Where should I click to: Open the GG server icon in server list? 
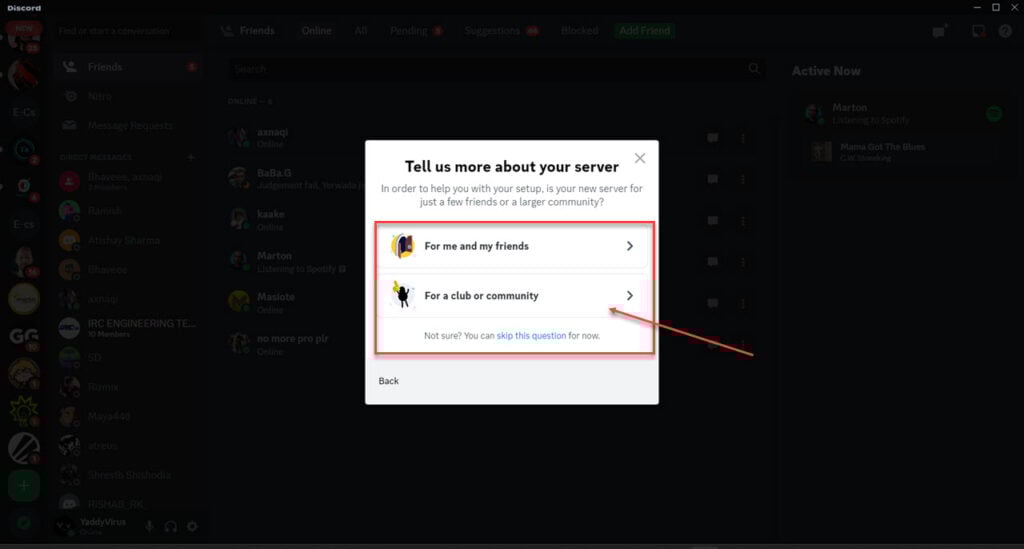coord(24,337)
